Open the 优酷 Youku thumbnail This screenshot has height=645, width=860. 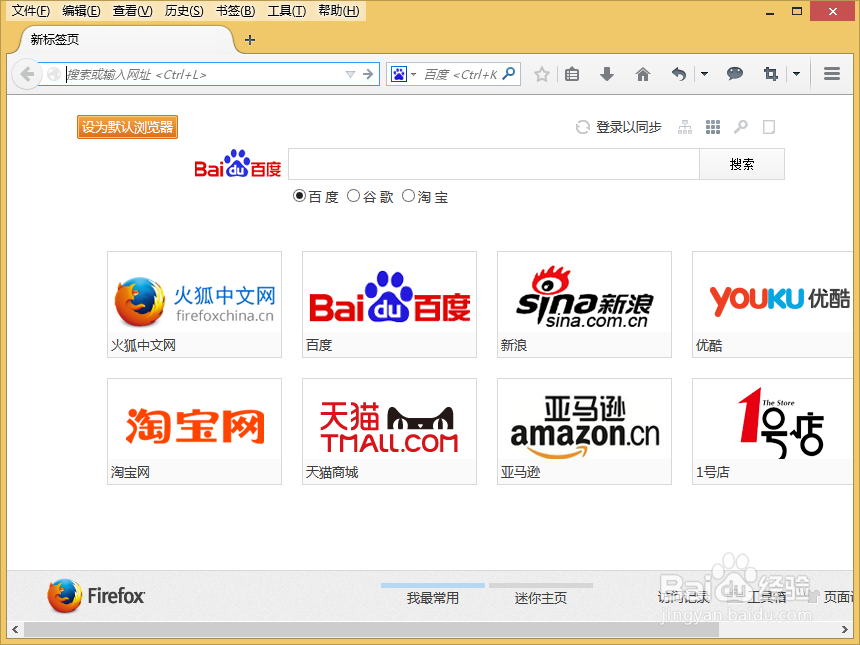[773, 304]
